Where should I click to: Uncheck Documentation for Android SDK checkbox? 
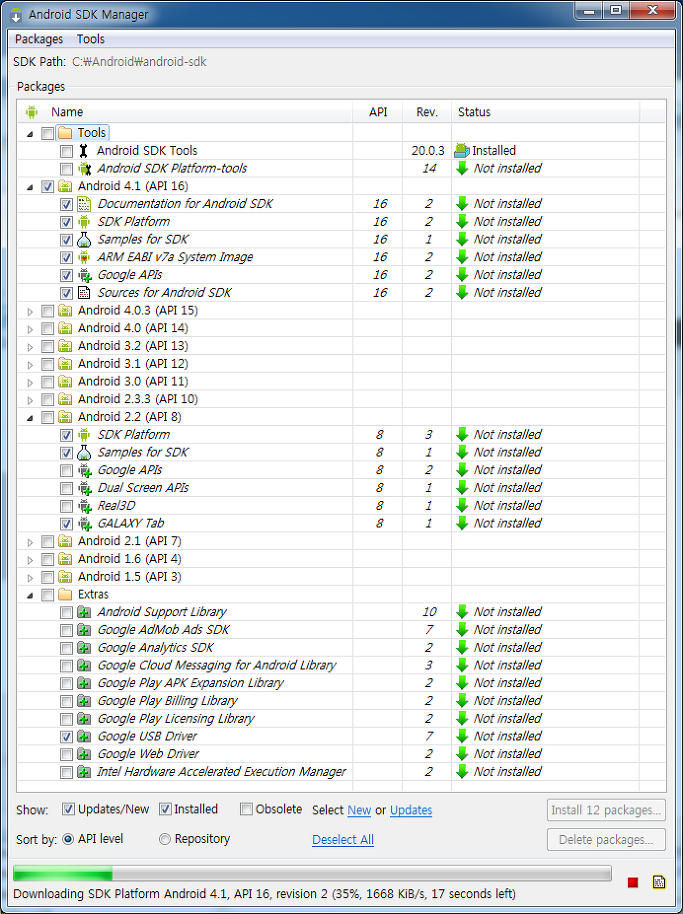66,205
